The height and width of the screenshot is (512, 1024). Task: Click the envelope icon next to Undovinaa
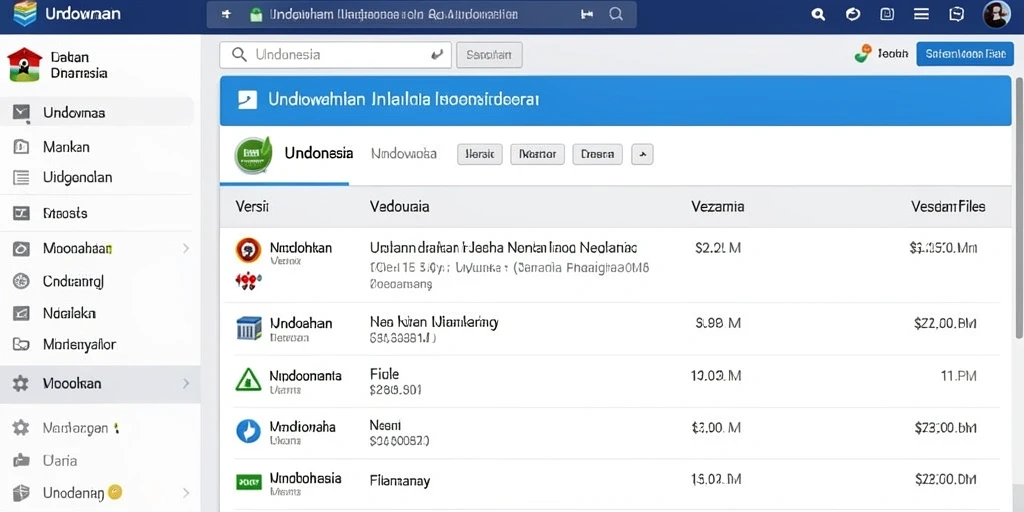coord(22,113)
